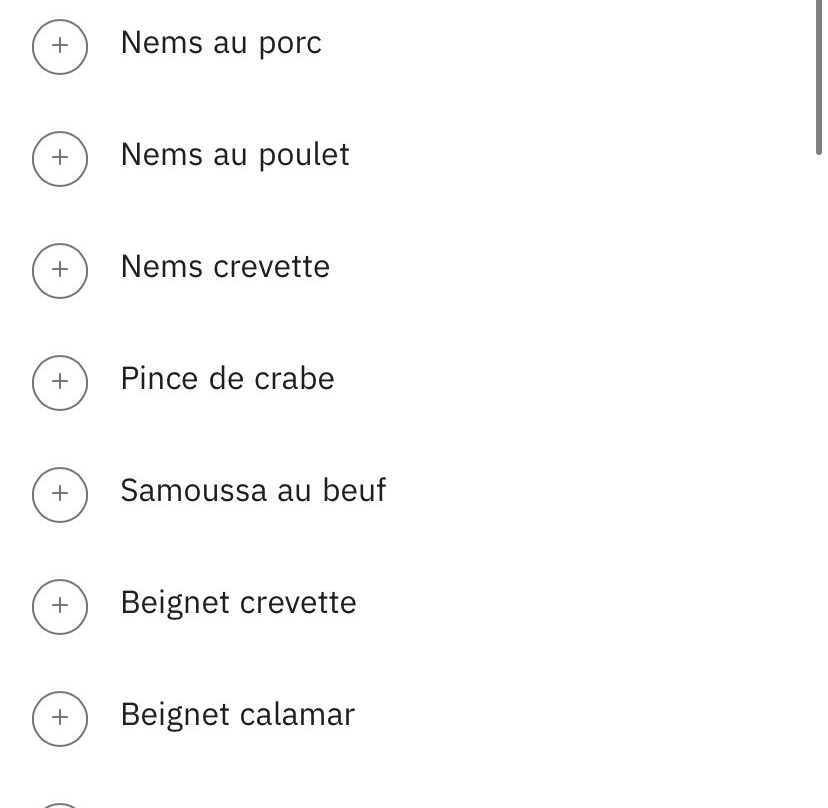Expand options for Pince de crabe row

pyautogui.click(x=60, y=382)
